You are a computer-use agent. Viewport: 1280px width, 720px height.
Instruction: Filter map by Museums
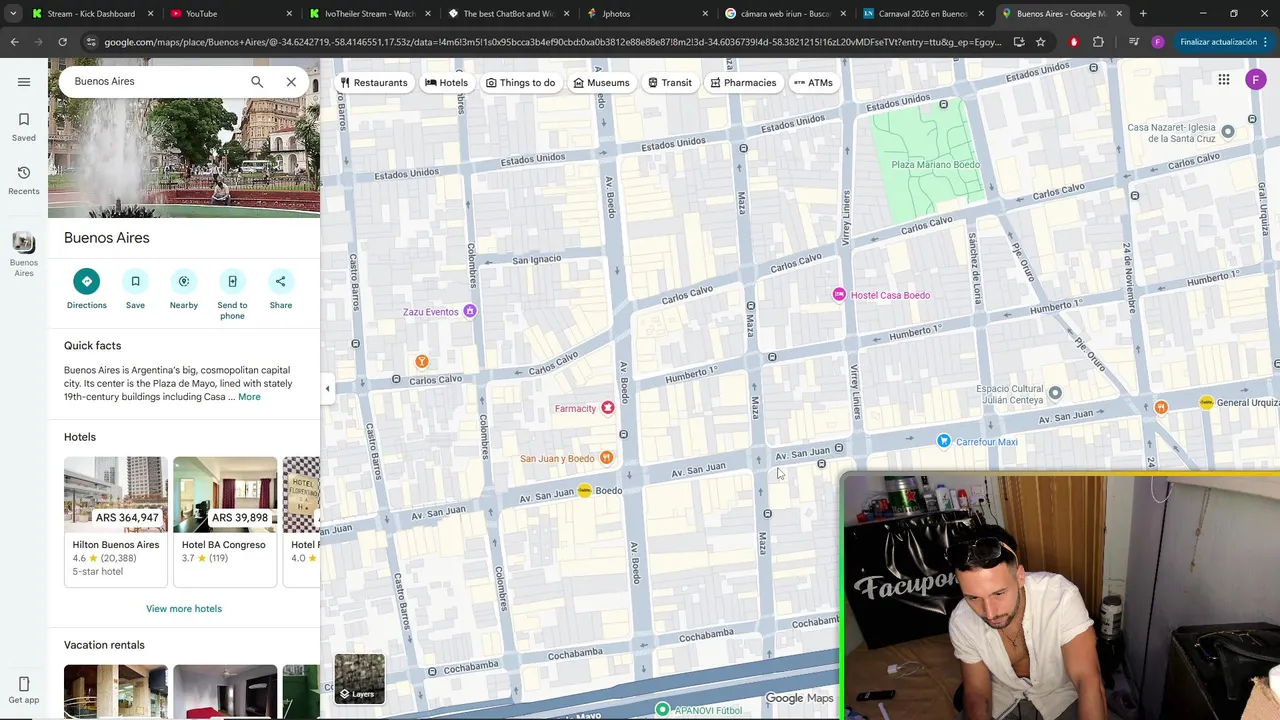[x=601, y=83]
